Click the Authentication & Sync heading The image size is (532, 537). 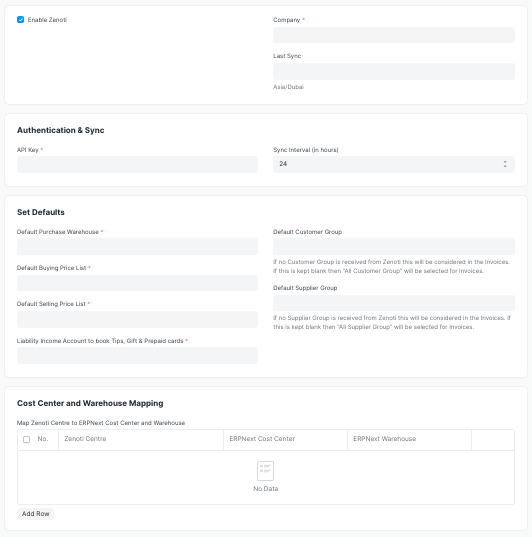tap(61, 130)
